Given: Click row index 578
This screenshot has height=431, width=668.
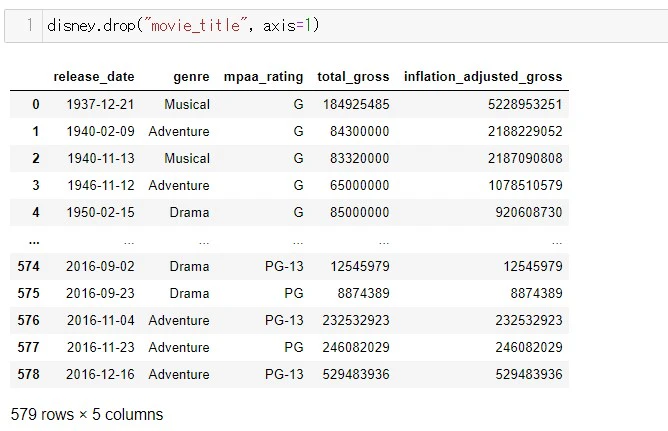Looking at the screenshot, I should pos(29,374).
